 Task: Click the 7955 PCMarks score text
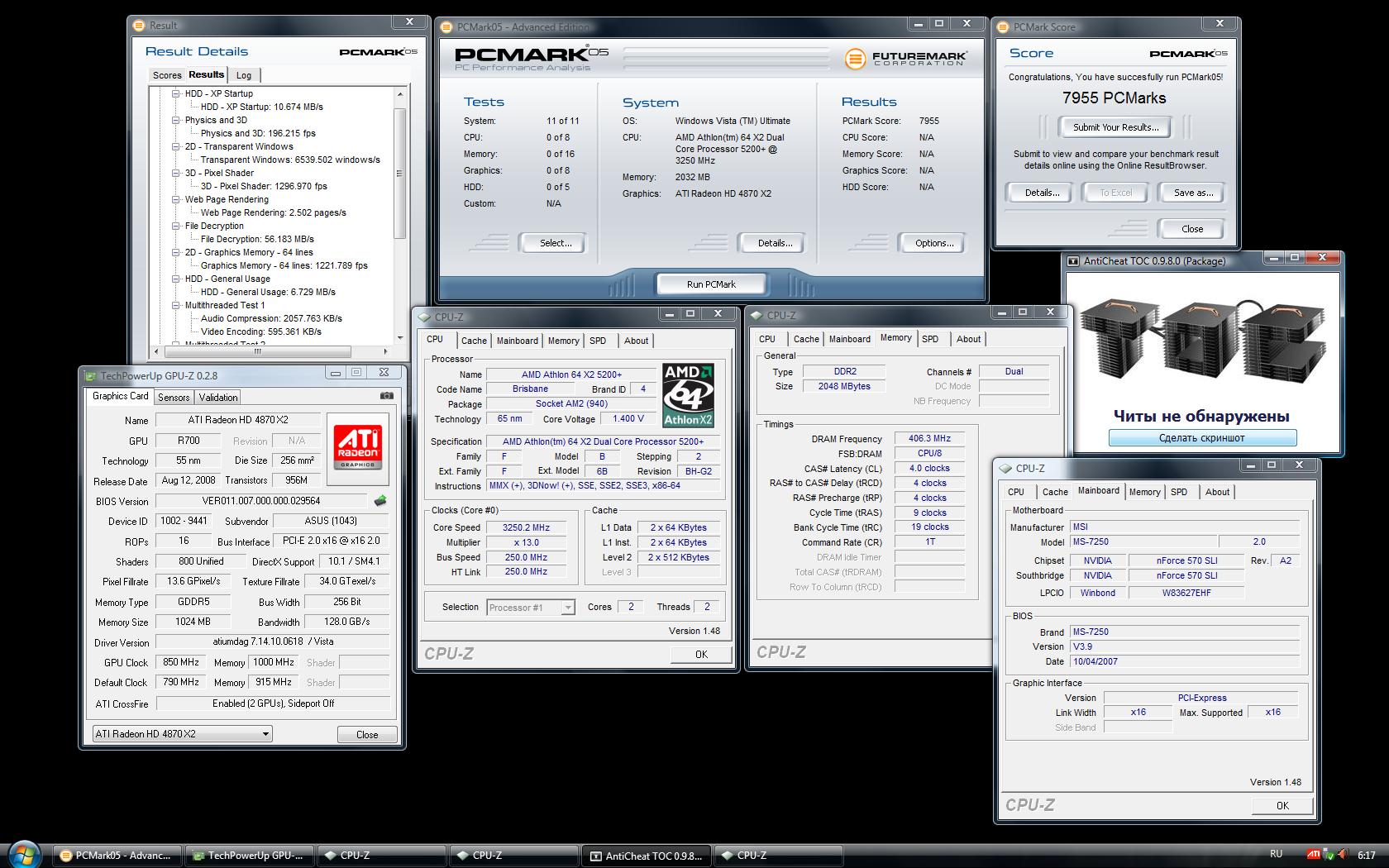click(1114, 98)
